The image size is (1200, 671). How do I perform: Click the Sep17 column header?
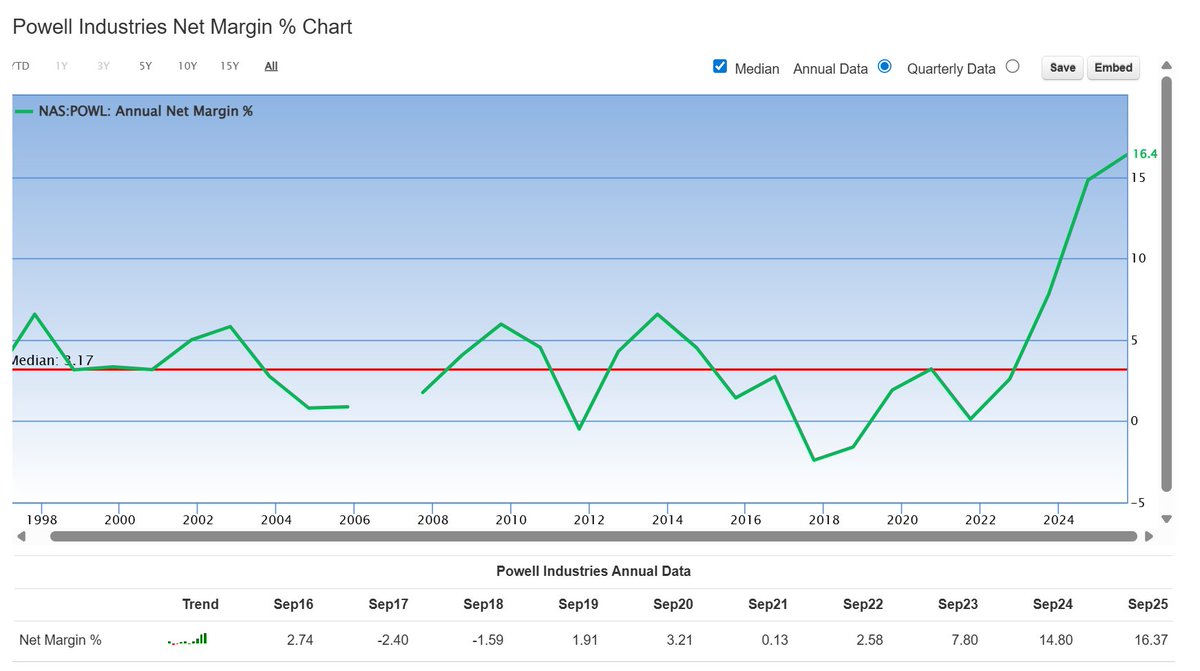[x=388, y=604]
